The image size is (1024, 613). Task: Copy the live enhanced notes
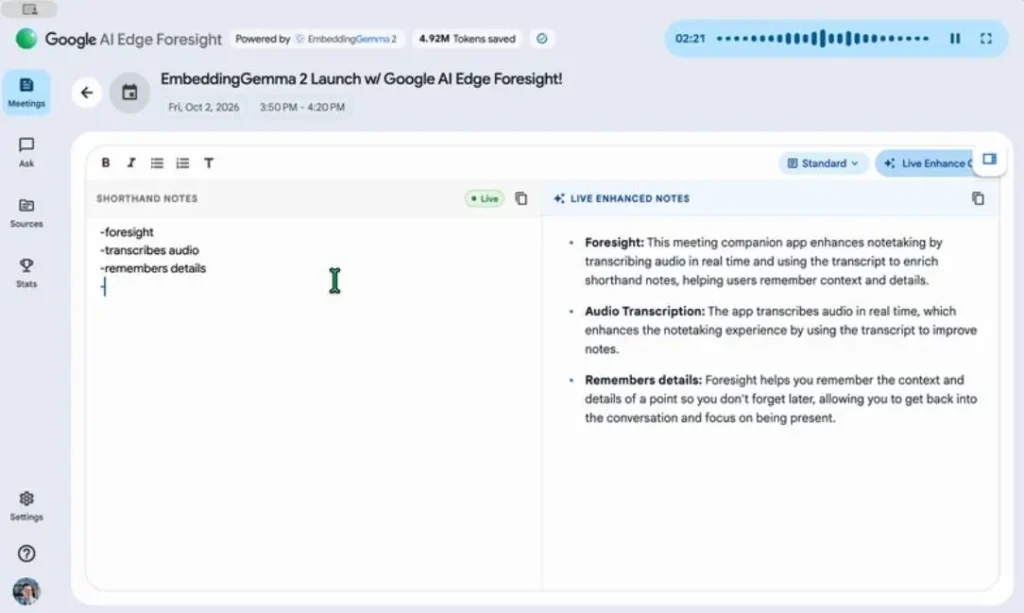click(978, 198)
